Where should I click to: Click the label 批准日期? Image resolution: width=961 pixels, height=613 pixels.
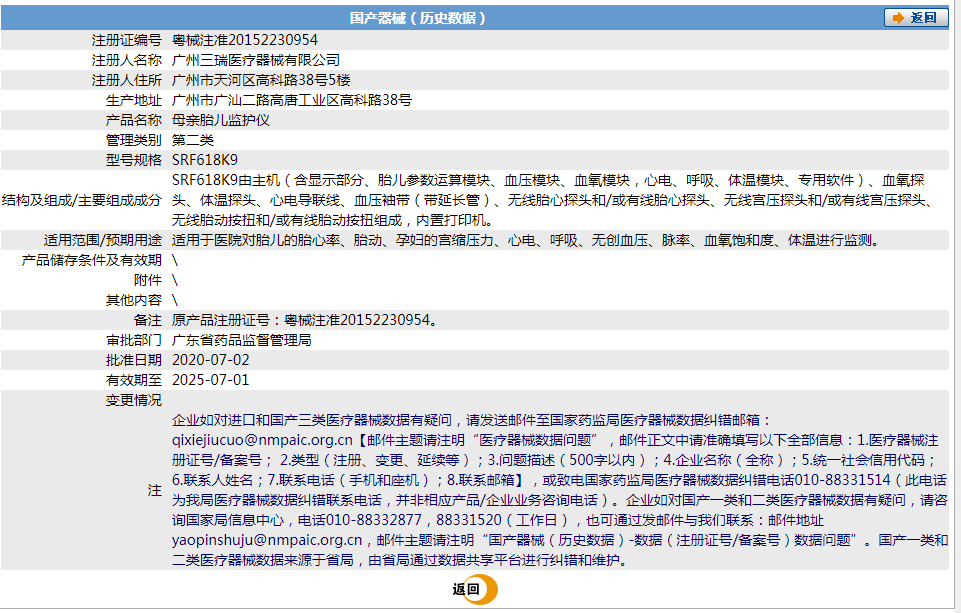(134, 360)
